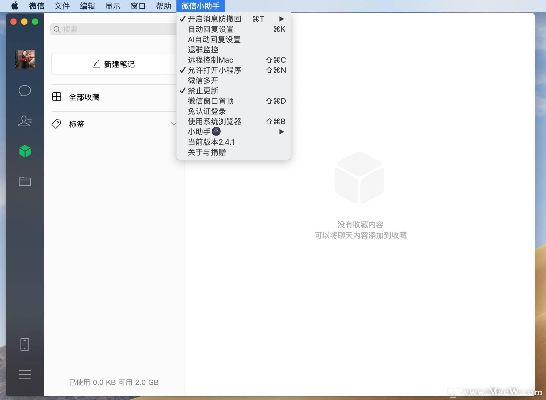Click the Apple menu logo

click(x=14, y=6)
